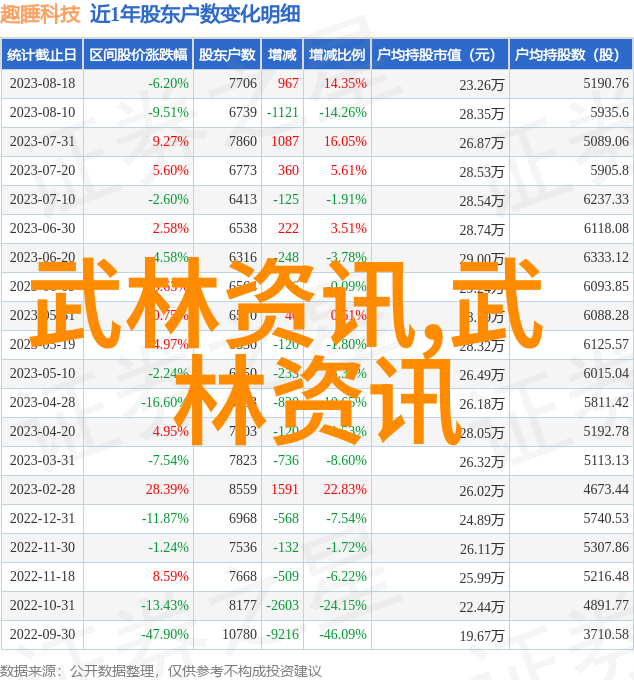Click the 数据来源 disclaimer footer text

point(161,672)
